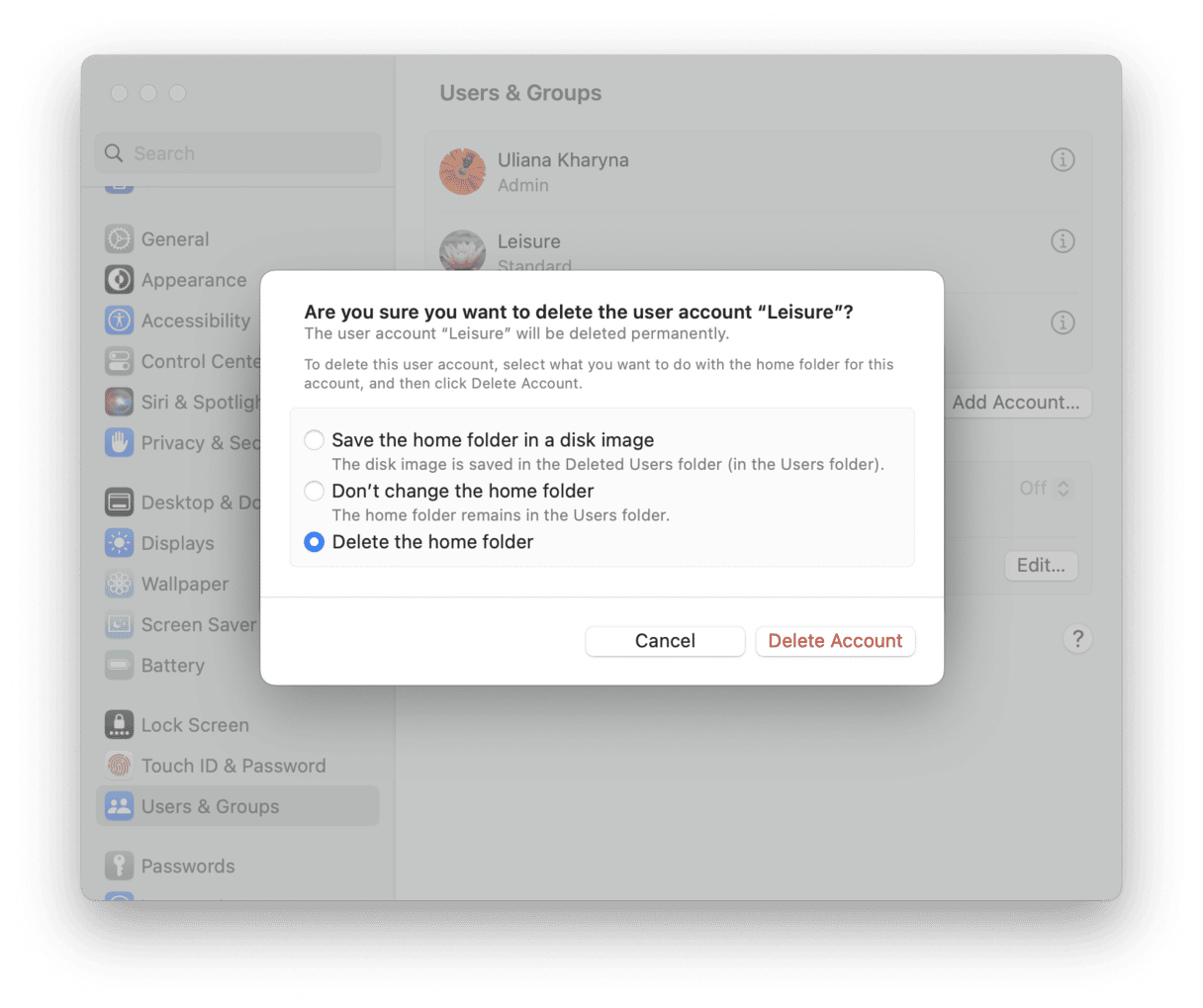Viewport: 1203px width, 1008px height.
Task: Show info for the Uliana Kharyna account
Action: click(1063, 159)
